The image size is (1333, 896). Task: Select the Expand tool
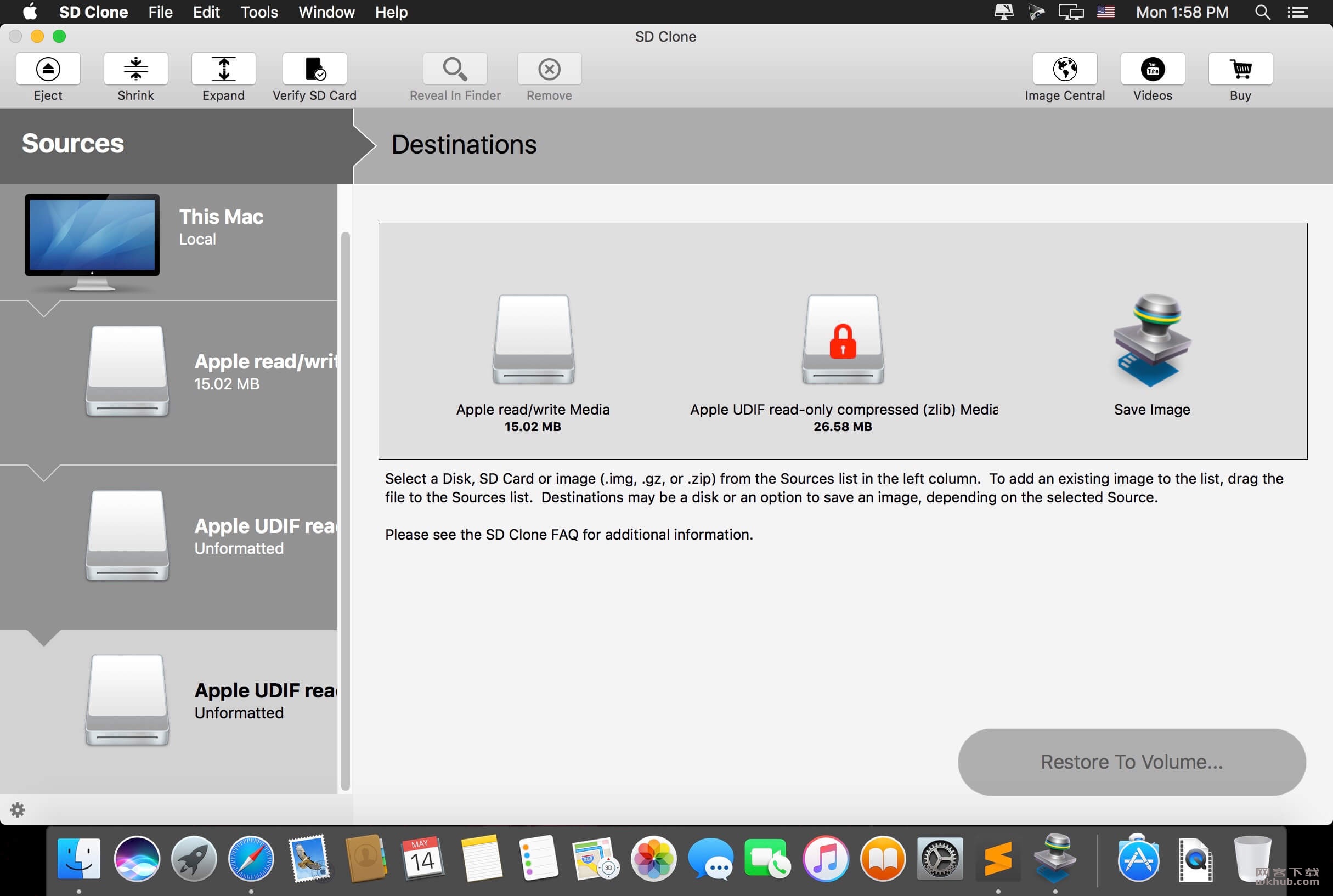[x=223, y=69]
